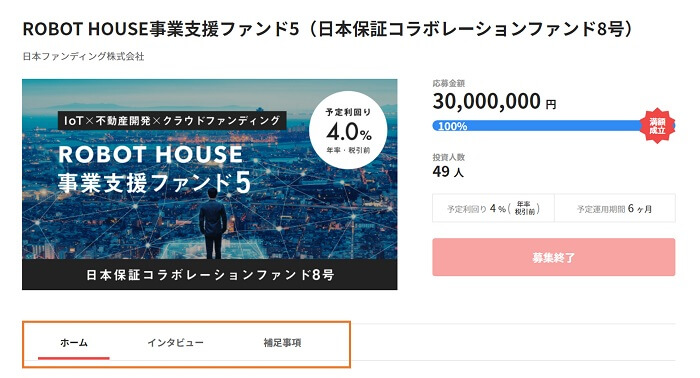Click the IoT×不動産開発×クラウドファンディング label
700x378 pixels.
click(172, 120)
